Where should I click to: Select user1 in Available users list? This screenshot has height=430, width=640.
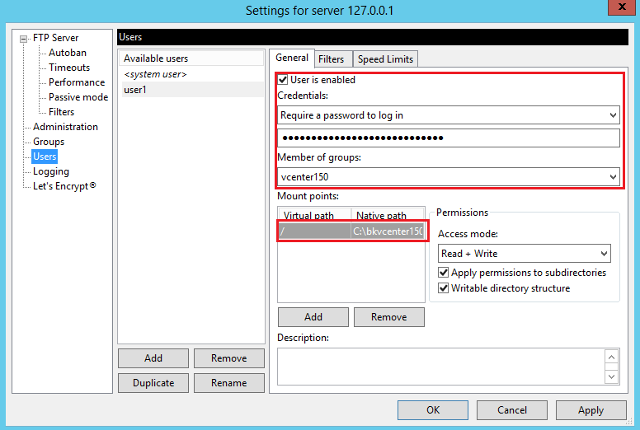(134, 90)
